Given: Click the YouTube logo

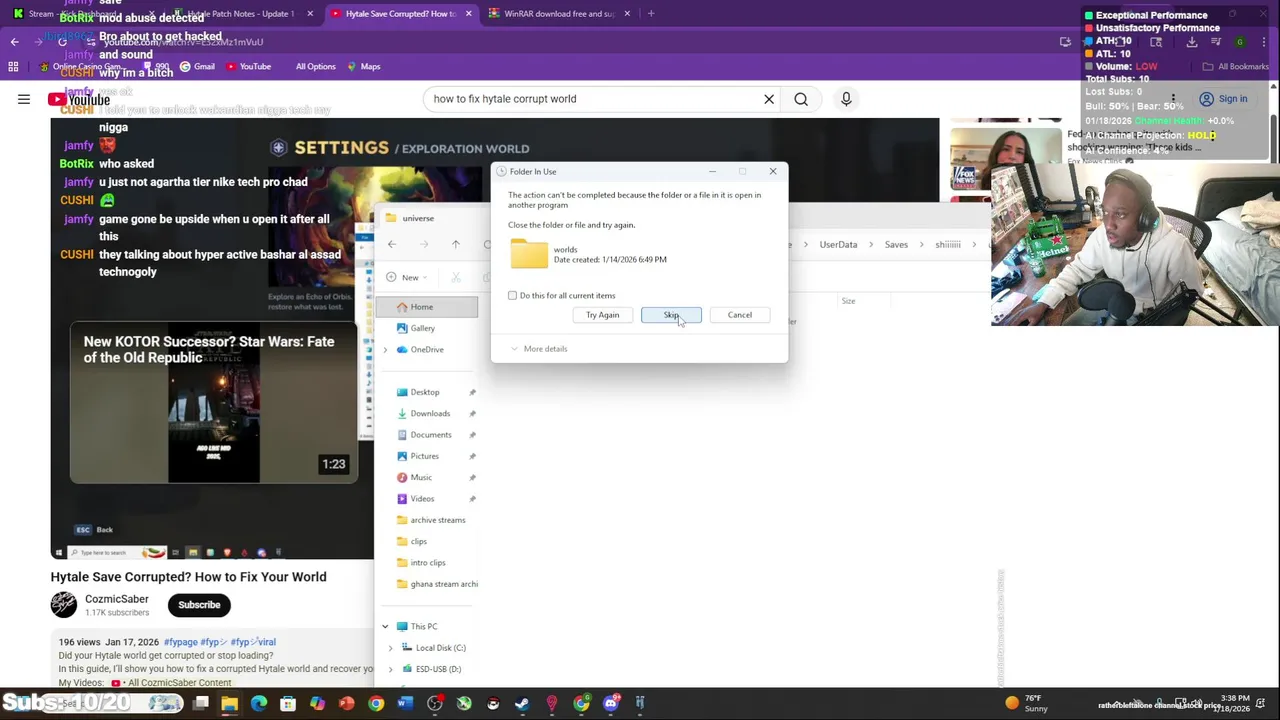Looking at the screenshot, I should click(x=79, y=99).
